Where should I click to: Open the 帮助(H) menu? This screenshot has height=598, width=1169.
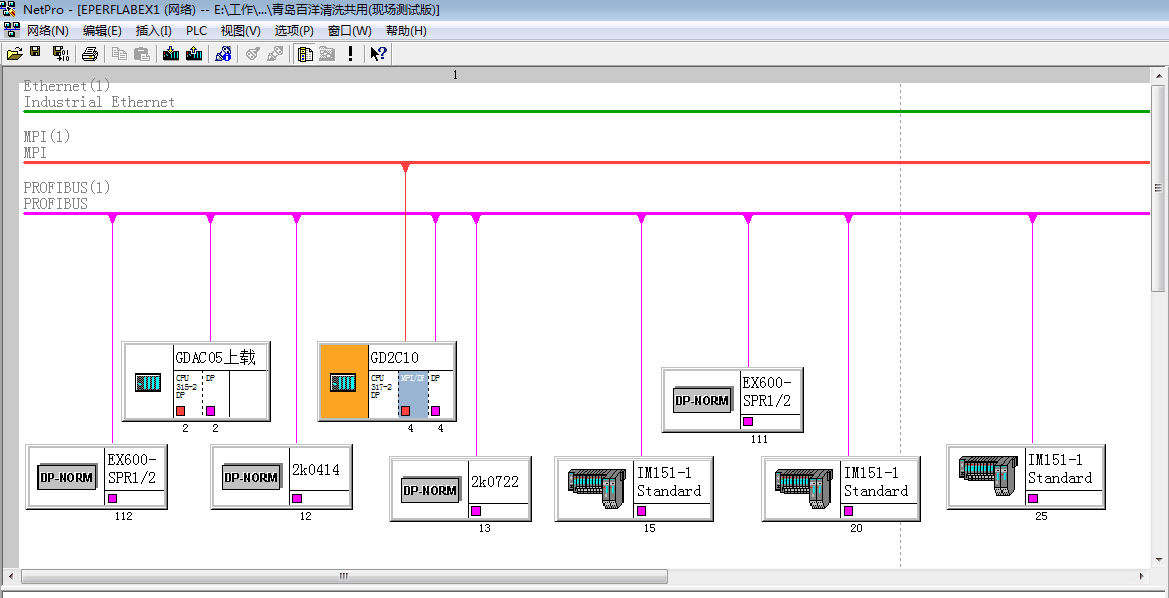coord(406,31)
